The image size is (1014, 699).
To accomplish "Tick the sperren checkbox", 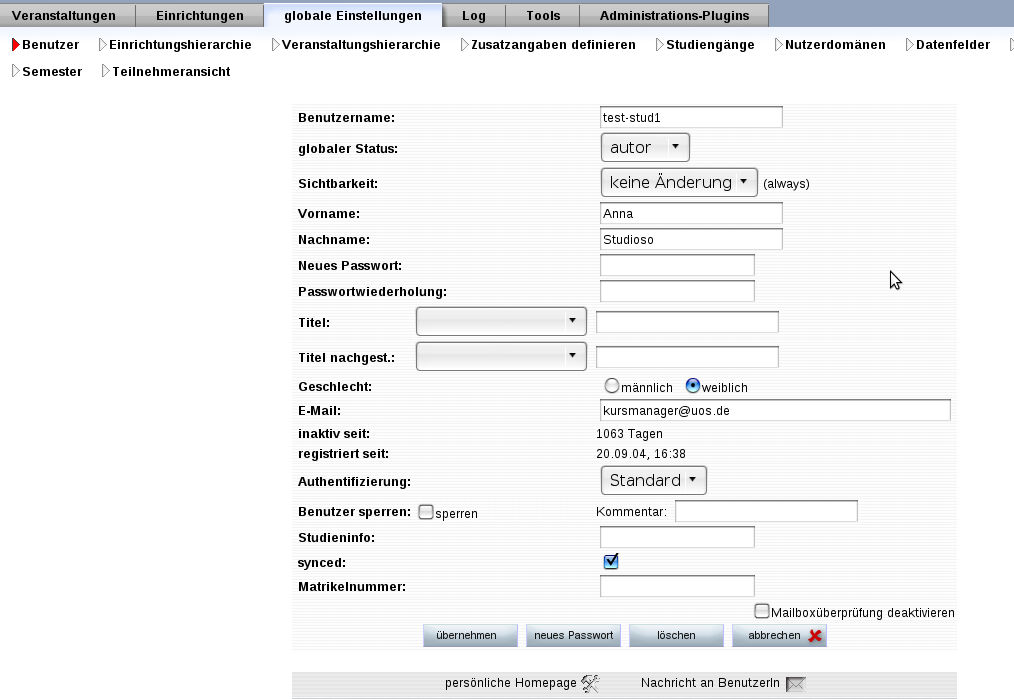I will click(x=426, y=512).
